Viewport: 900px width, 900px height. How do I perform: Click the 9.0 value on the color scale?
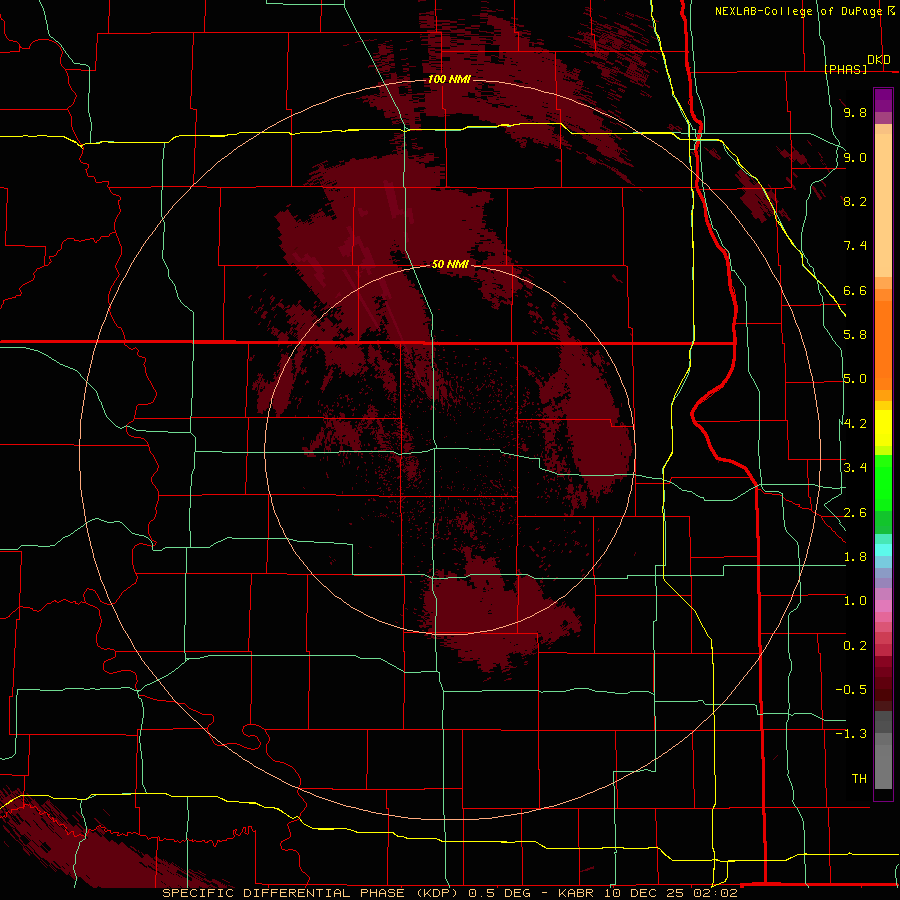point(855,157)
